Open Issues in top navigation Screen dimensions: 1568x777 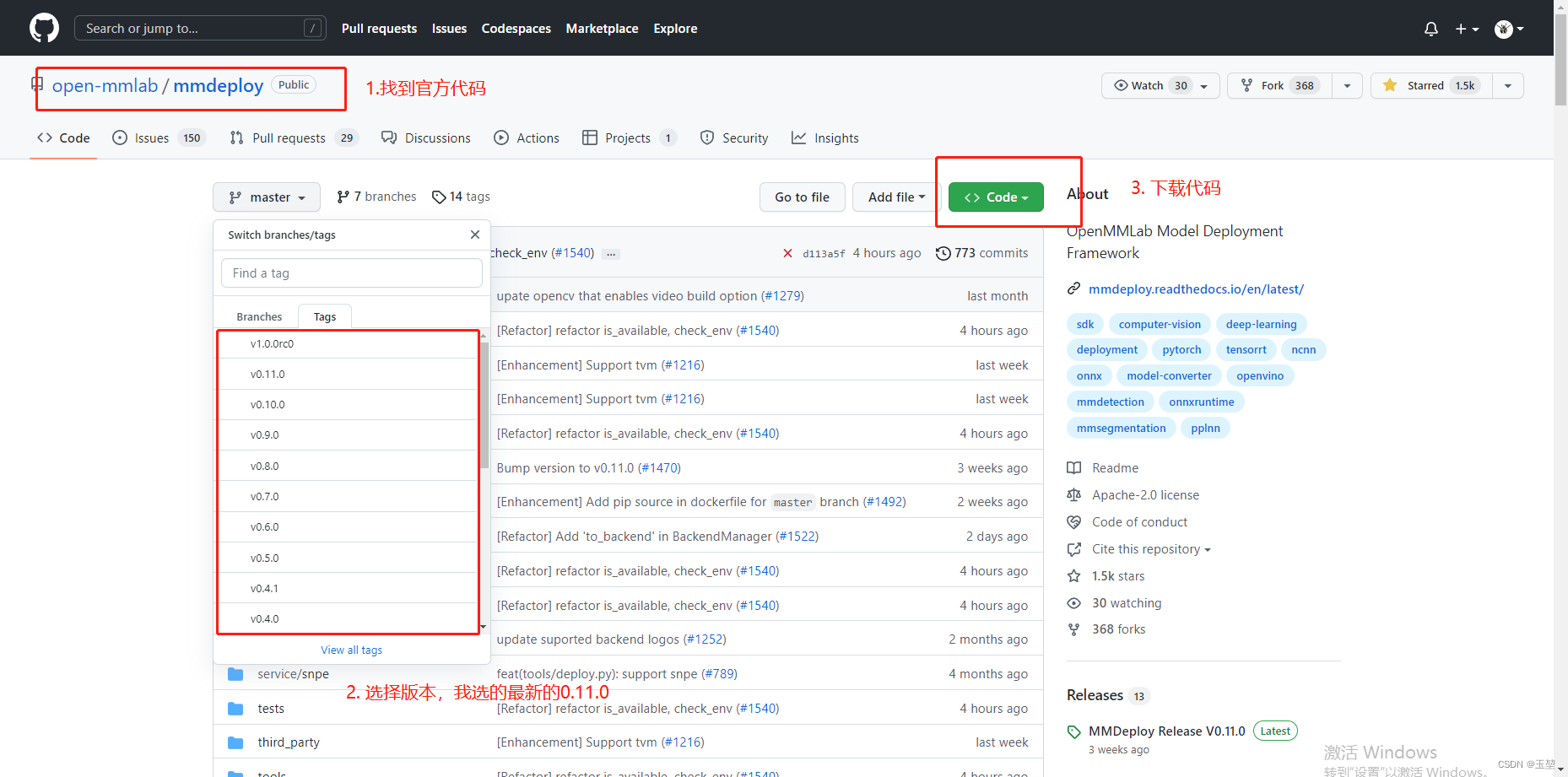[x=449, y=28]
